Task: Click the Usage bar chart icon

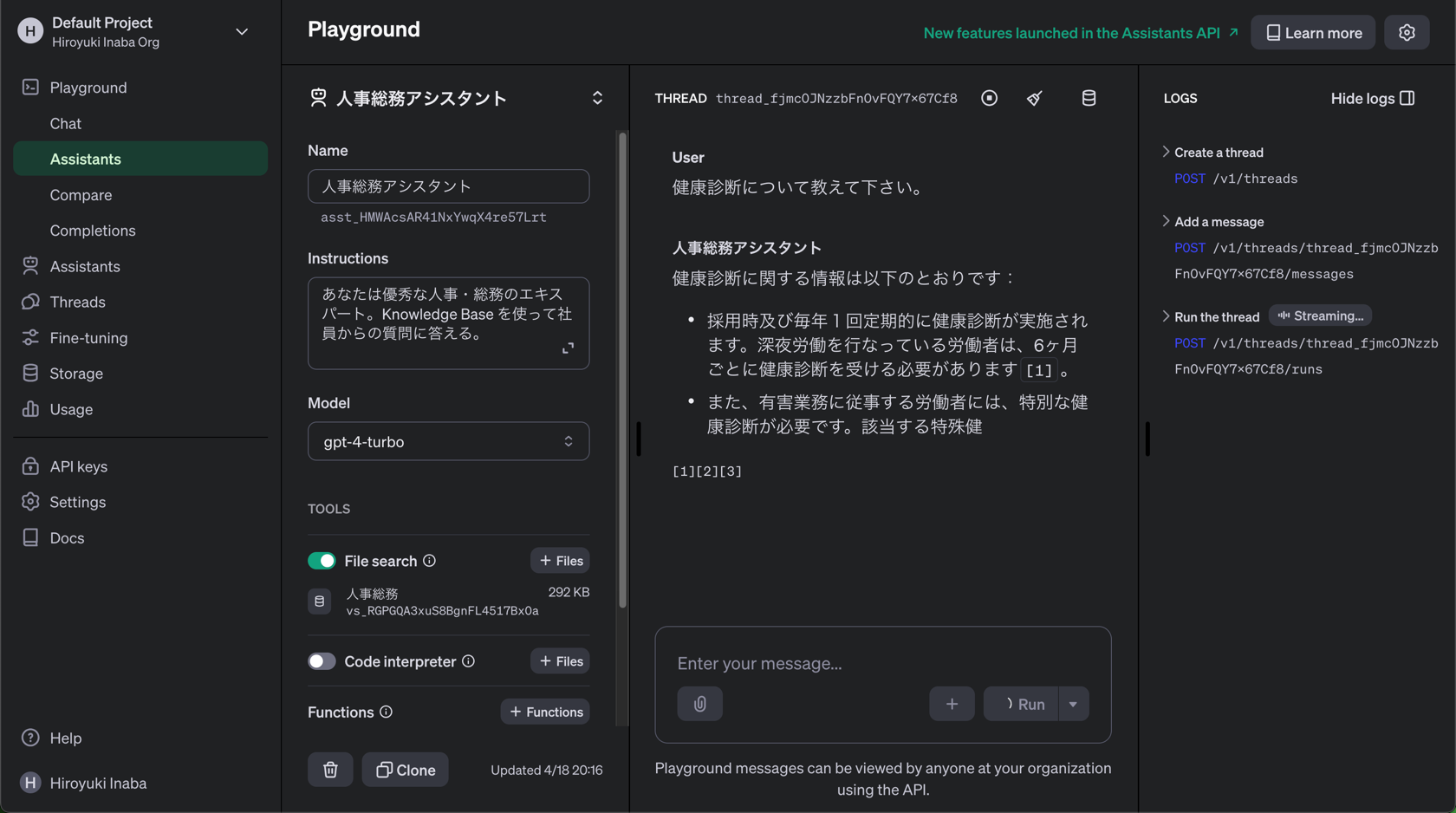Action: 30,409
